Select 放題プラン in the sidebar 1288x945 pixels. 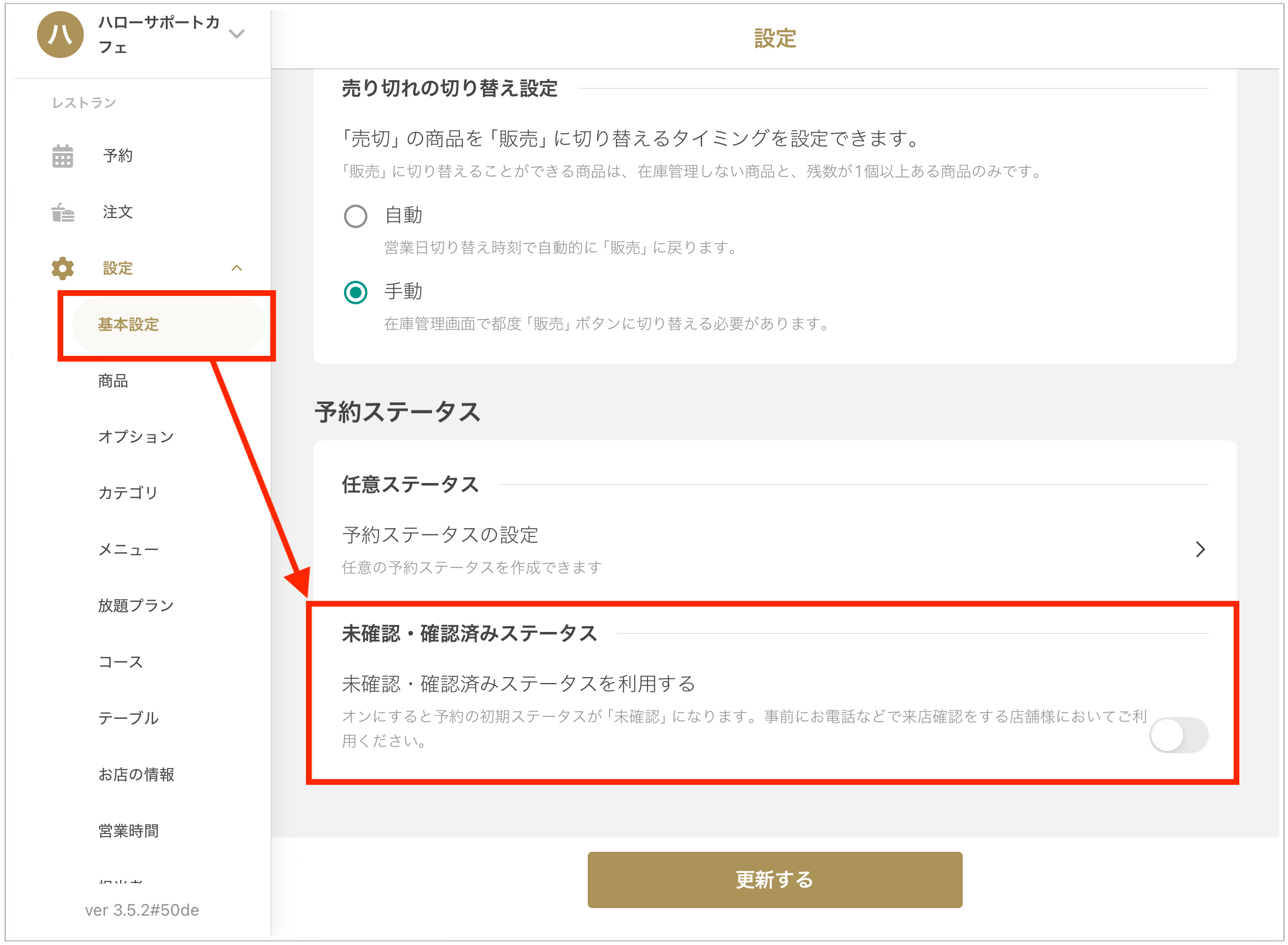(x=136, y=606)
